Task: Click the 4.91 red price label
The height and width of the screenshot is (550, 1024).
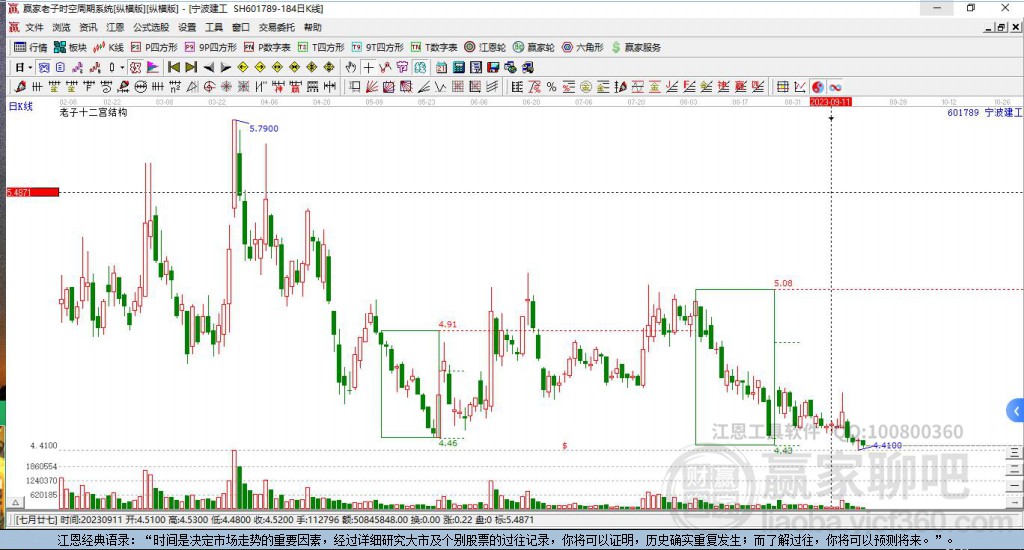Action: pos(447,324)
